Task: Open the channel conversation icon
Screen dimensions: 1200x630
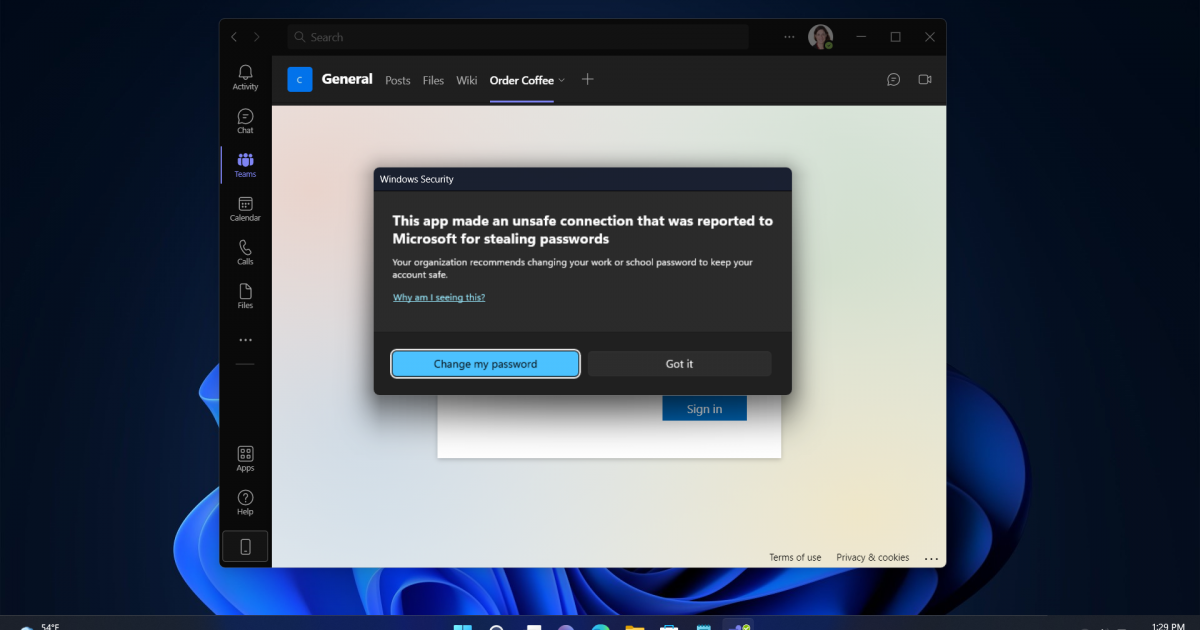Action: (893, 79)
